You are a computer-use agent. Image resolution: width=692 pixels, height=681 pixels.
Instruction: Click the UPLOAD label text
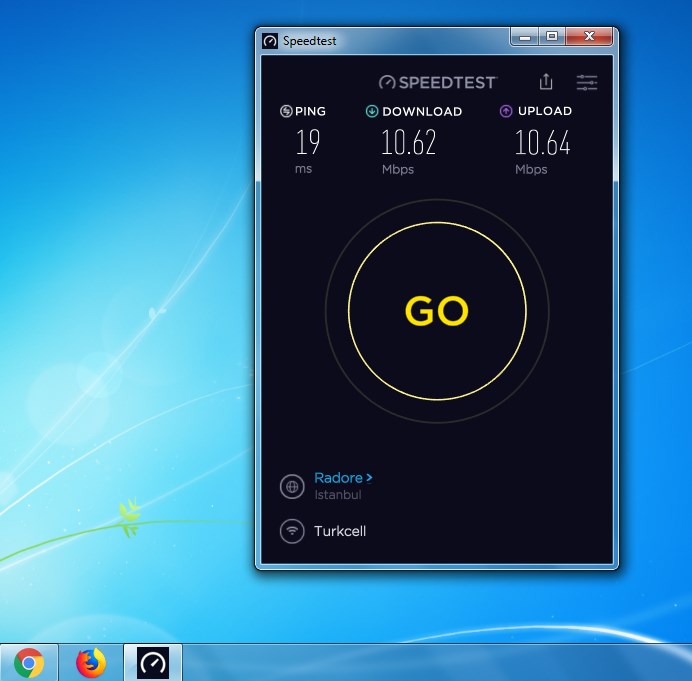[545, 111]
